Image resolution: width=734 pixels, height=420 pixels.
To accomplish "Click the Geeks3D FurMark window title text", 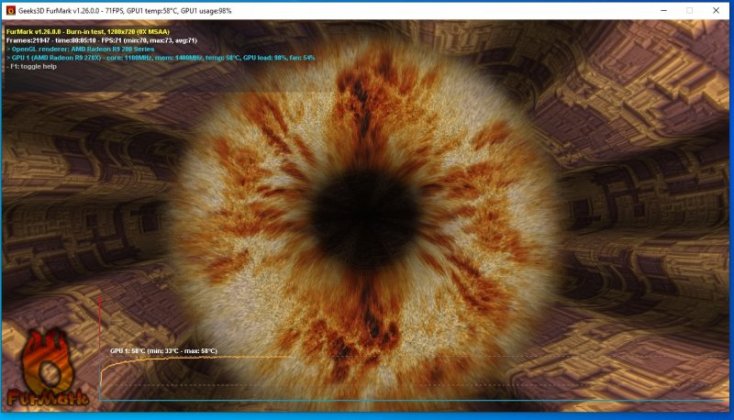I will click(x=125, y=10).
